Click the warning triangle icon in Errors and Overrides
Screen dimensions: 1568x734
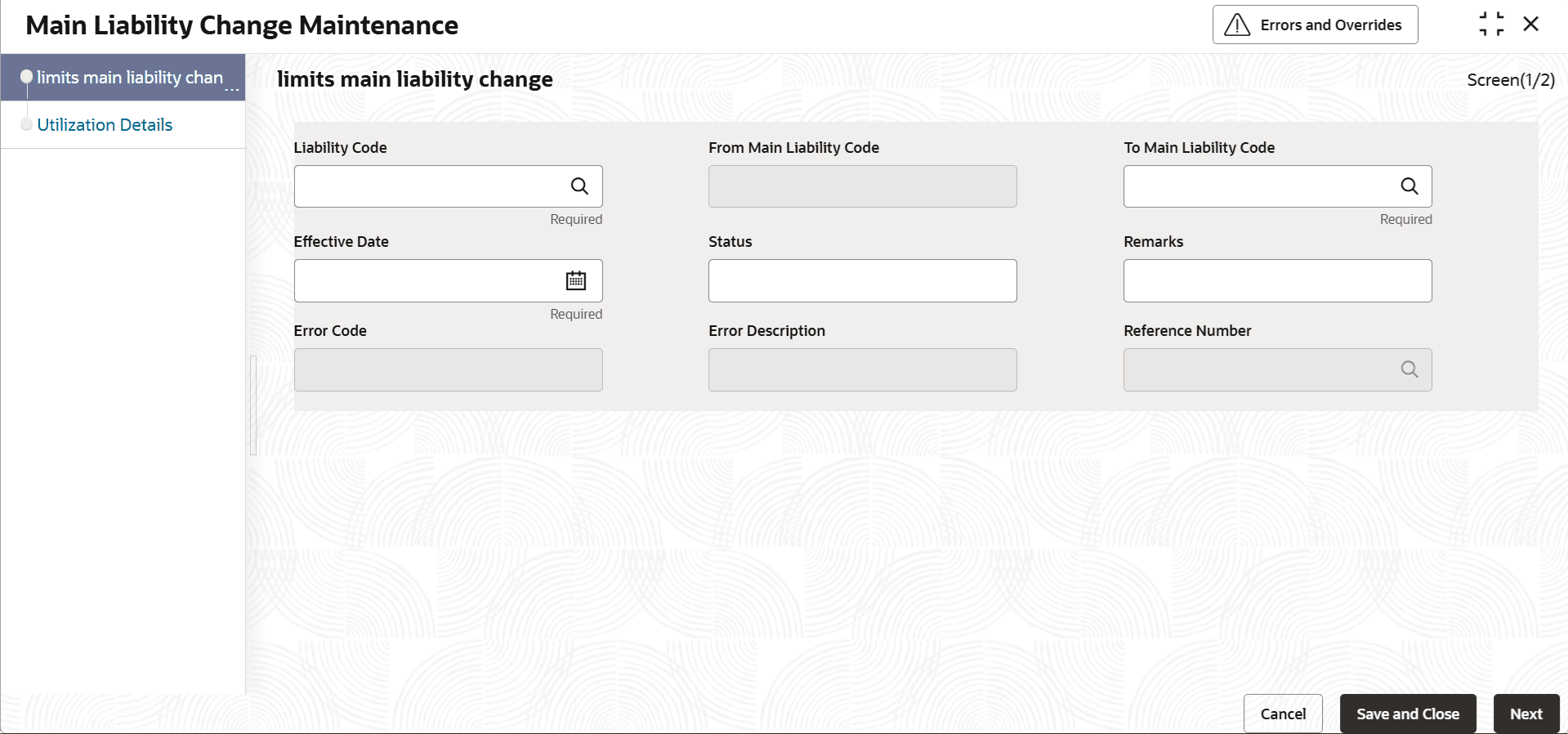click(x=1237, y=25)
